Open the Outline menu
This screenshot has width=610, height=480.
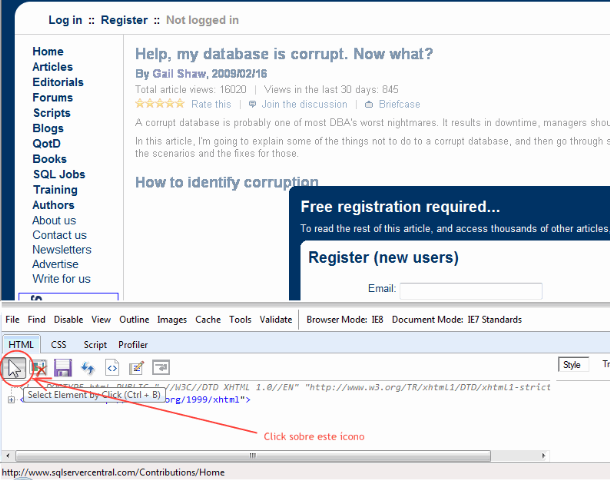134,319
